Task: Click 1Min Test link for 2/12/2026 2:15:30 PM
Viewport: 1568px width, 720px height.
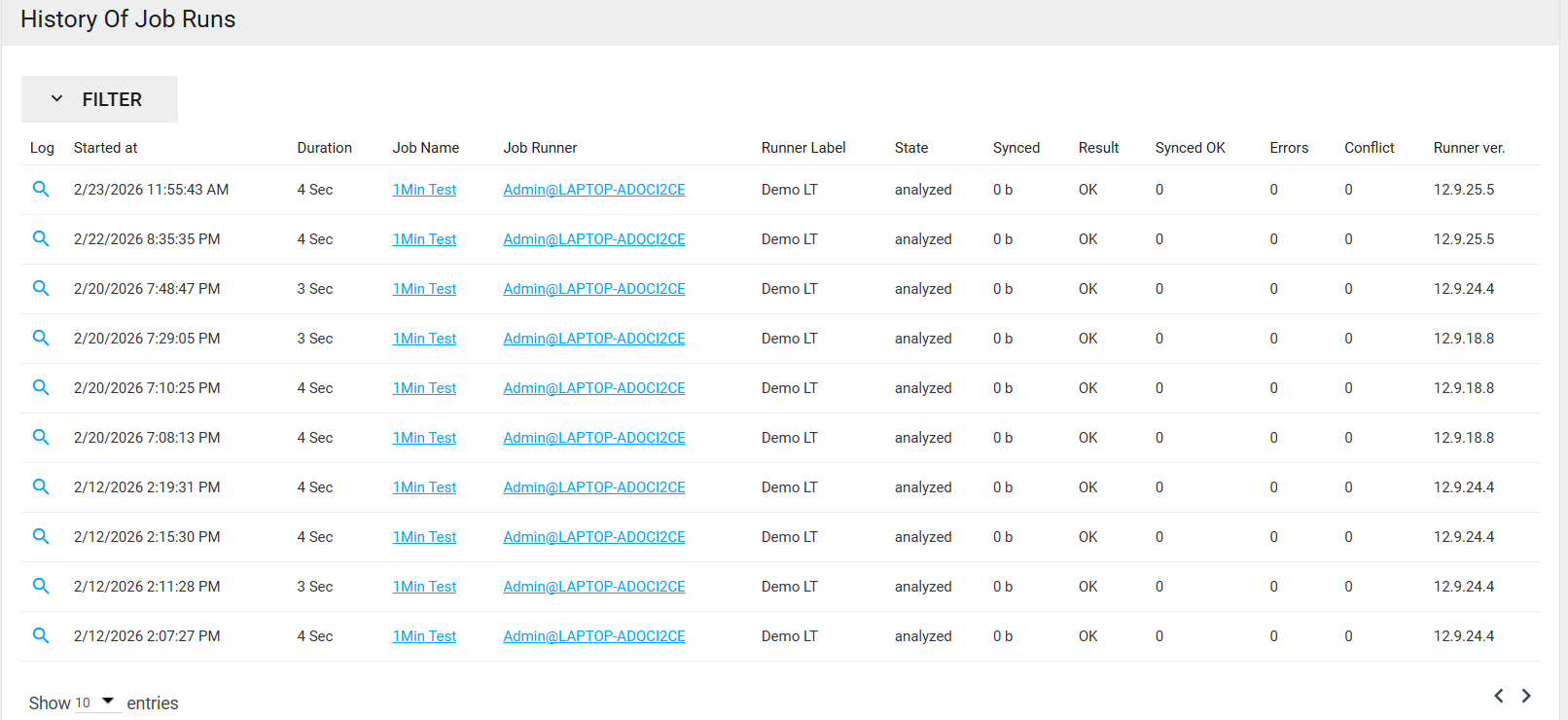Action: (x=424, y=537)
